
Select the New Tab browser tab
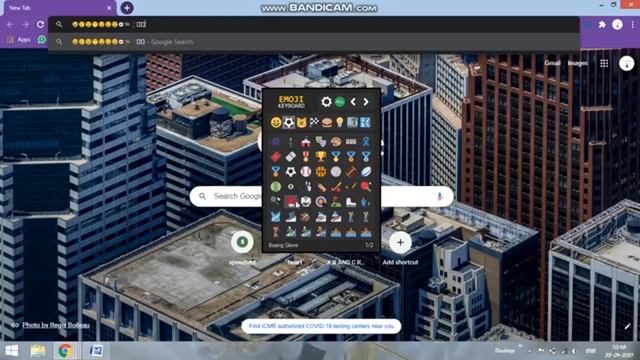tap(59, 8)
